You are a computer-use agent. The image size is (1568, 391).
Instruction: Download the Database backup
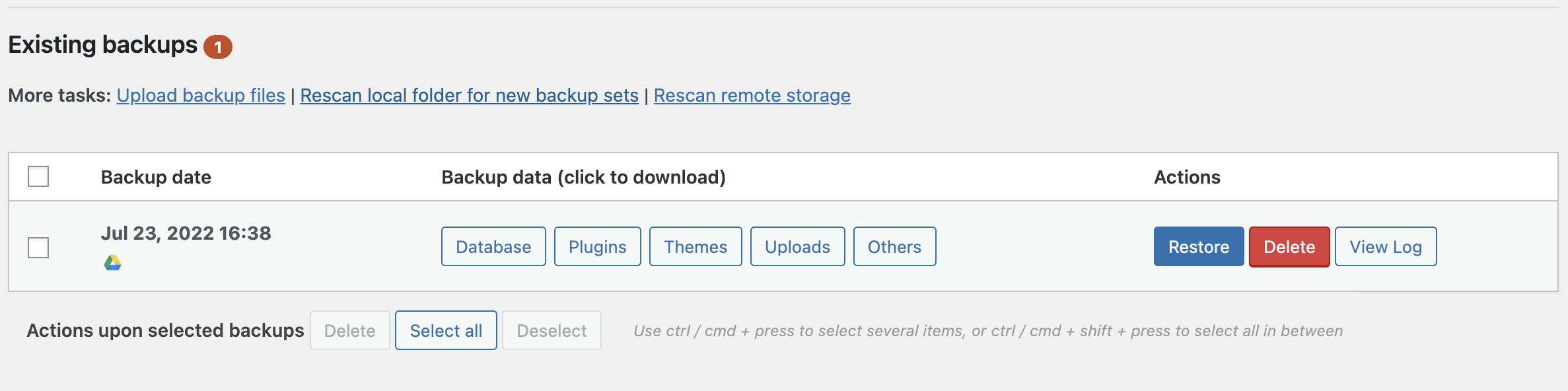click(x=493, y=246)
